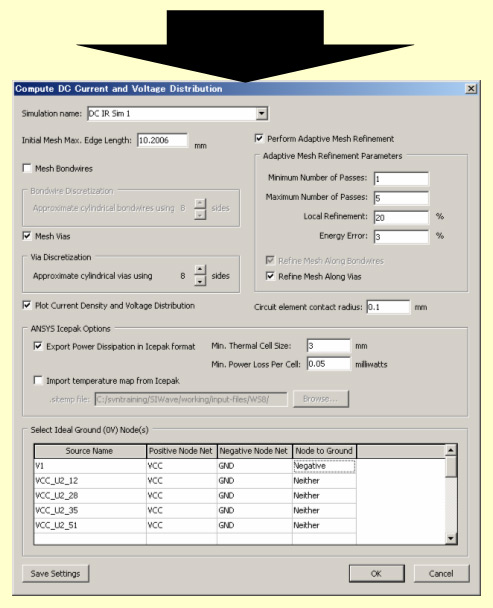Screen dimensions: 493x608
Task: Click VCC cell in VCC_U2_51 row
Action: pos(182,525)
